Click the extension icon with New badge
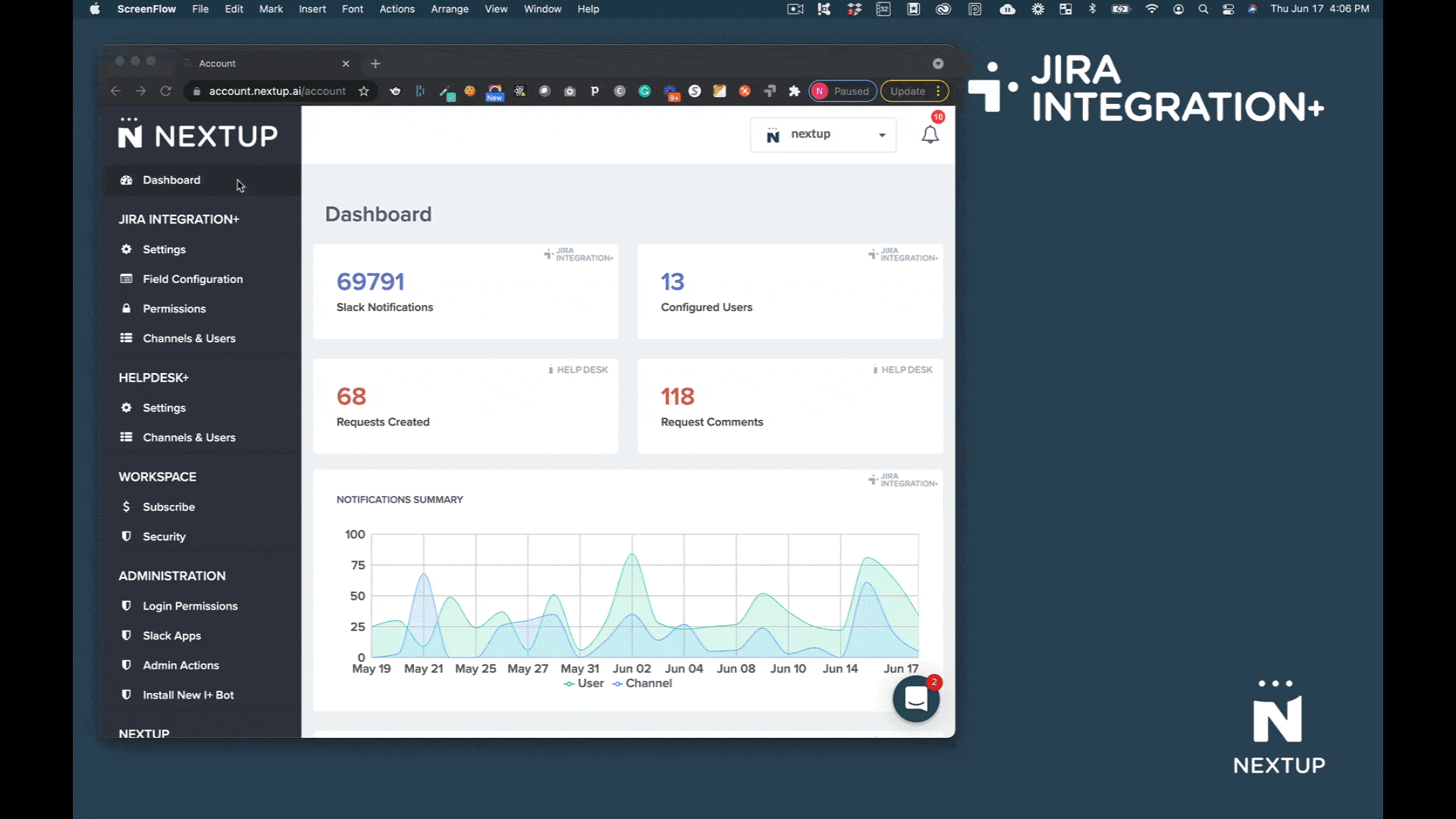Image resolution: width=1456 pixels, height=819 pixels. [494, 93]
